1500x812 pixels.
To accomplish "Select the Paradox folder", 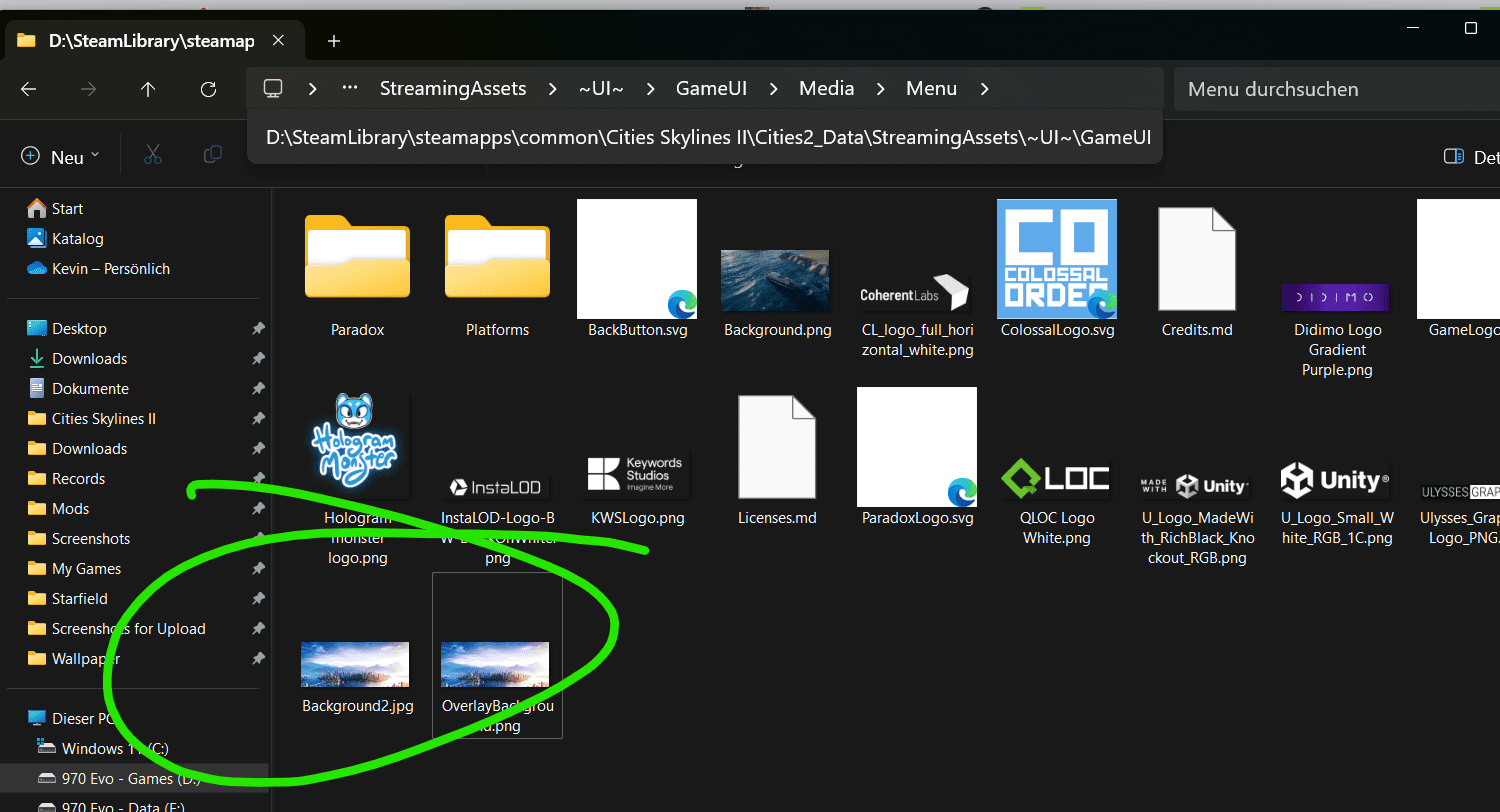I will coord(357,270).
